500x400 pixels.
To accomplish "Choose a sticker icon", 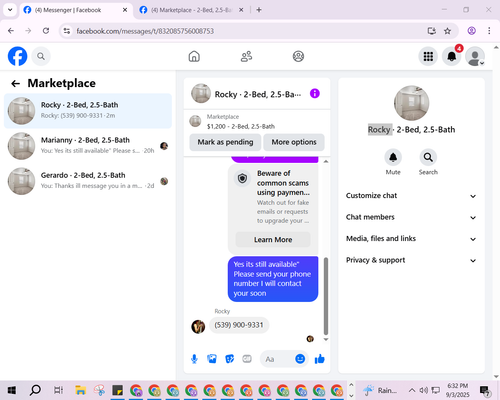I will pos(230,359).
